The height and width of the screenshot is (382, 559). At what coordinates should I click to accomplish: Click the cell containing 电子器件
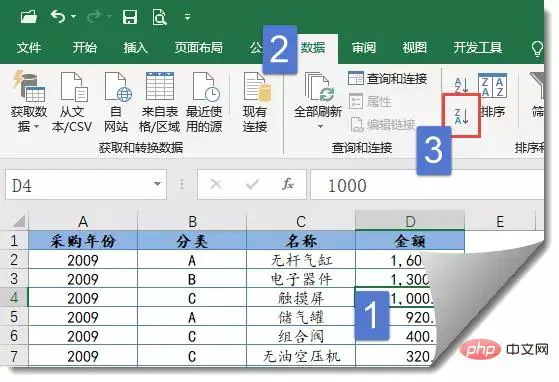301,278
